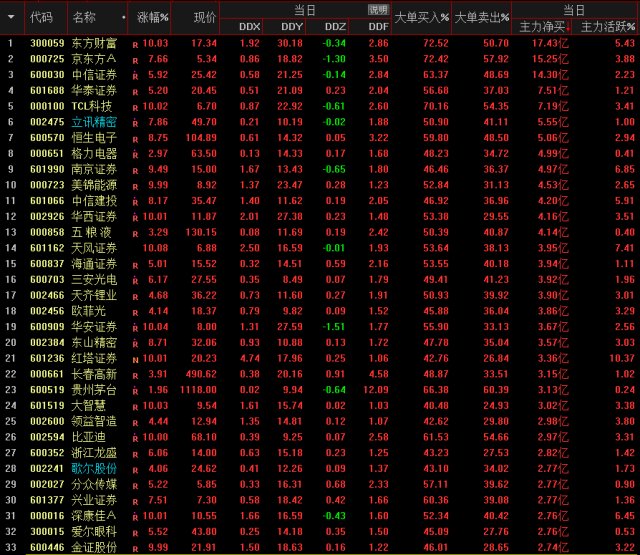The height and width of the screenshot is (555, 640).
Task: Sort by 大单卖出% column header
Action: point(482,17)
